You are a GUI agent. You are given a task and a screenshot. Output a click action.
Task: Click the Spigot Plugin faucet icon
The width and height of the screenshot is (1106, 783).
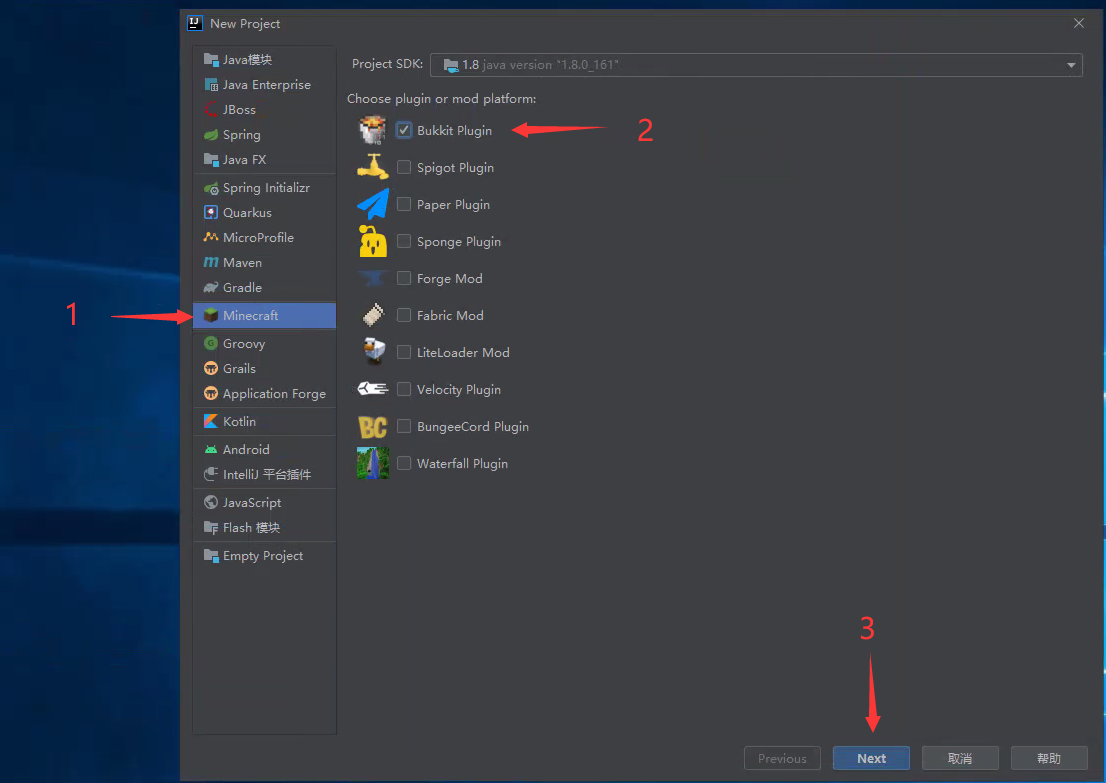tap(373, 167)
